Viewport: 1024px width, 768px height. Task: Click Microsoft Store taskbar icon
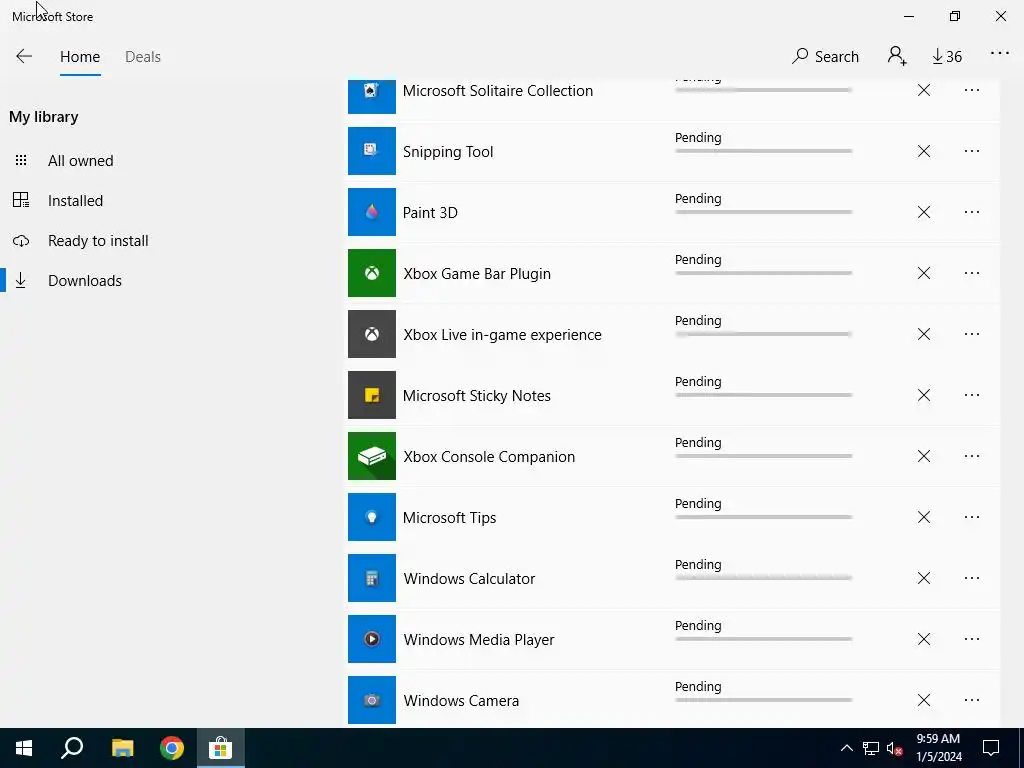tap(221, 748)
